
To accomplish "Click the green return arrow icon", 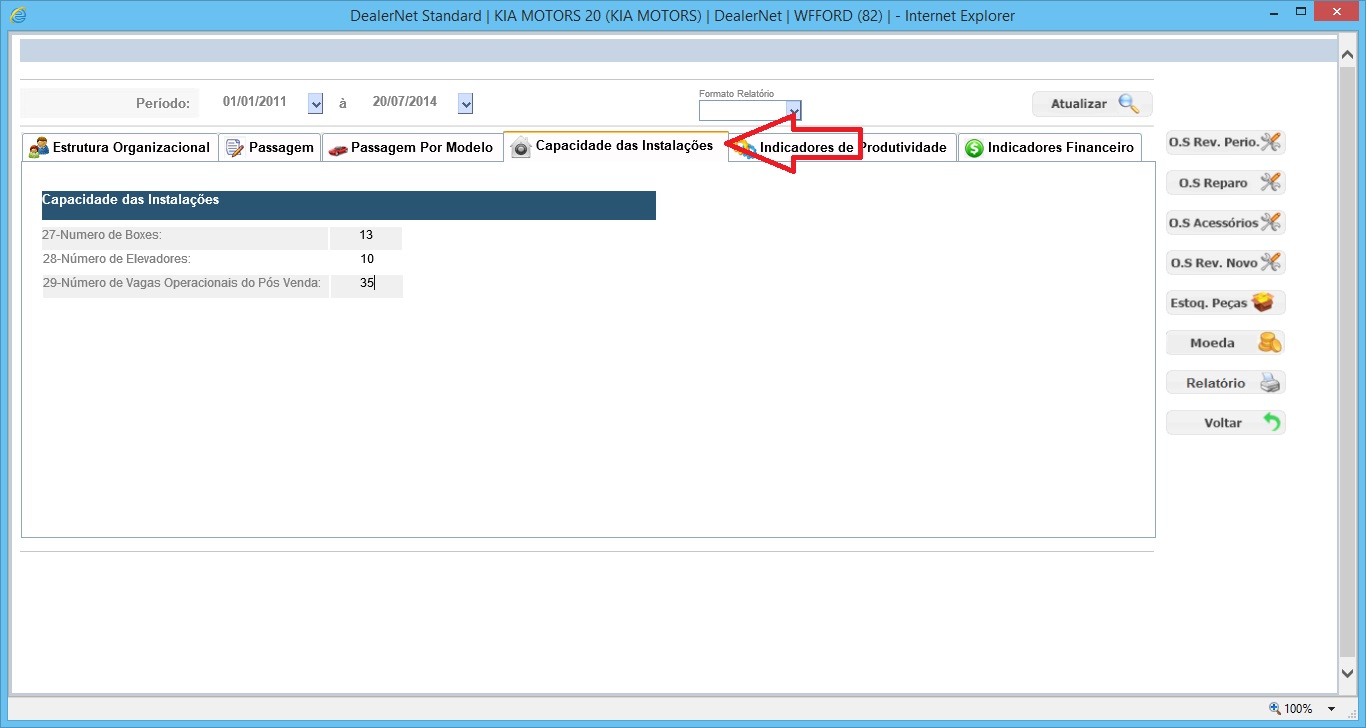I will (1271, 422).
